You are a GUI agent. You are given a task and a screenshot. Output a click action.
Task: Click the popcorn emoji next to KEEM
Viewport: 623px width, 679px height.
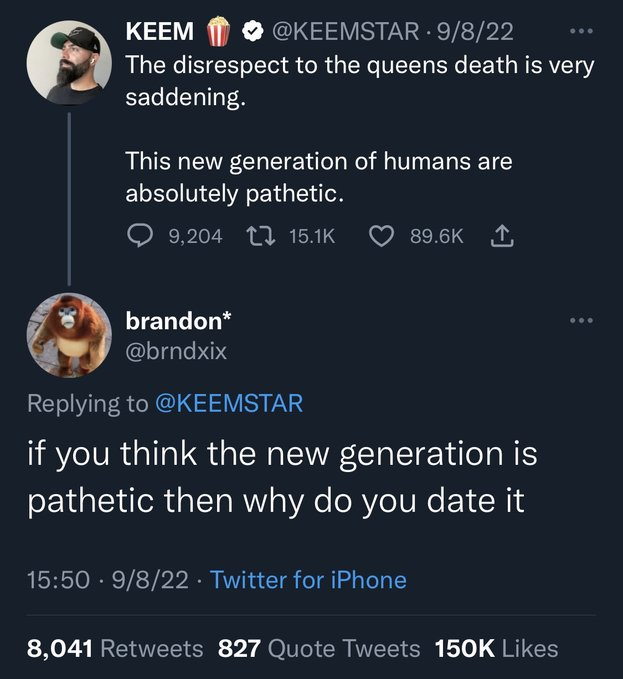coord(219,31)
